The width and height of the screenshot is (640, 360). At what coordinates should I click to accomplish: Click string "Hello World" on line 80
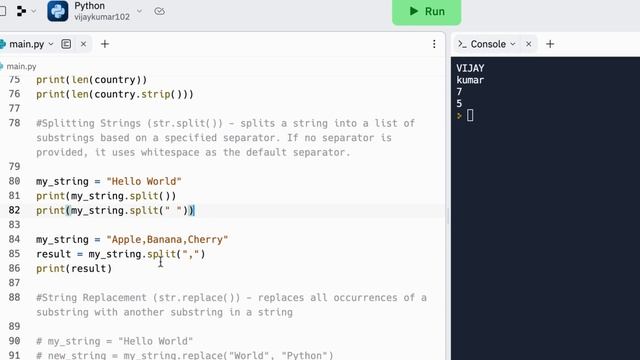tap(144, 181)
